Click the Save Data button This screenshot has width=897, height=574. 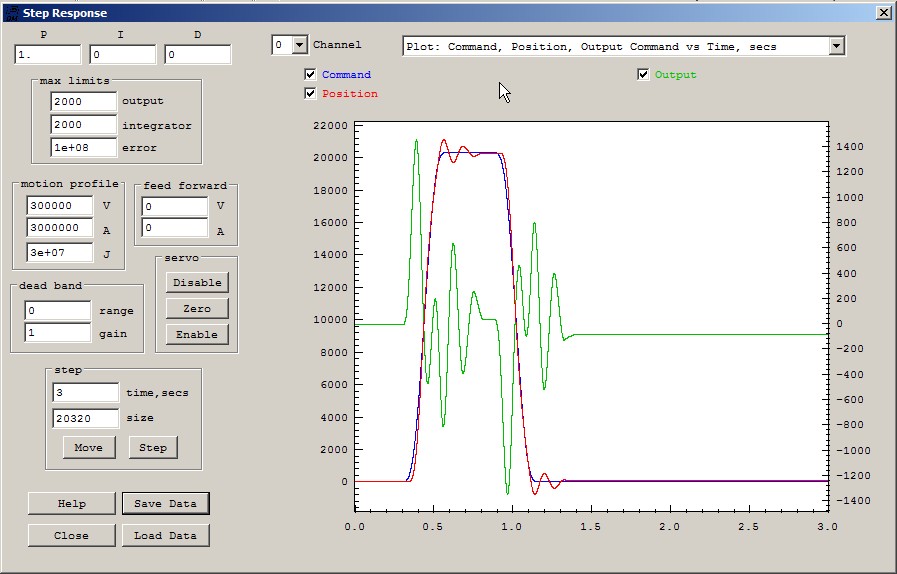pyautogui.click(x=165, y=503)
